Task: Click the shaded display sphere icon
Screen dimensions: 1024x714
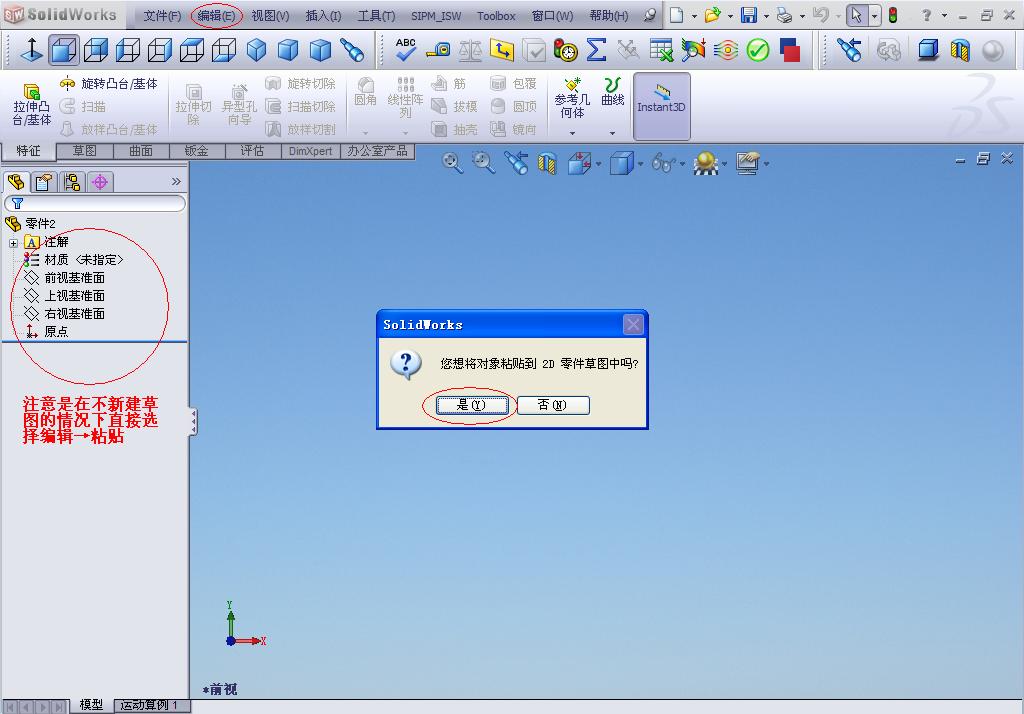Action: tap(993, 50)
